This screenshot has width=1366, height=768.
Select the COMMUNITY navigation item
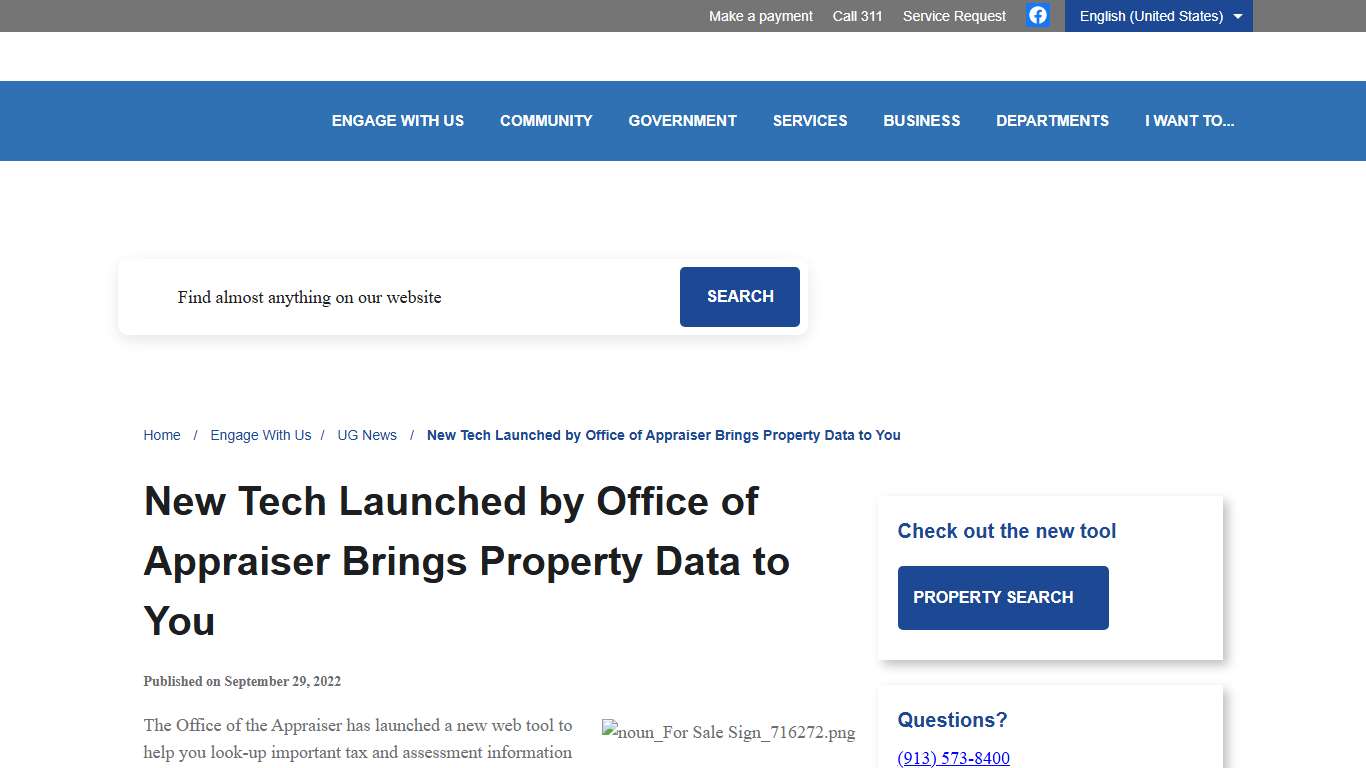[546, 120]
